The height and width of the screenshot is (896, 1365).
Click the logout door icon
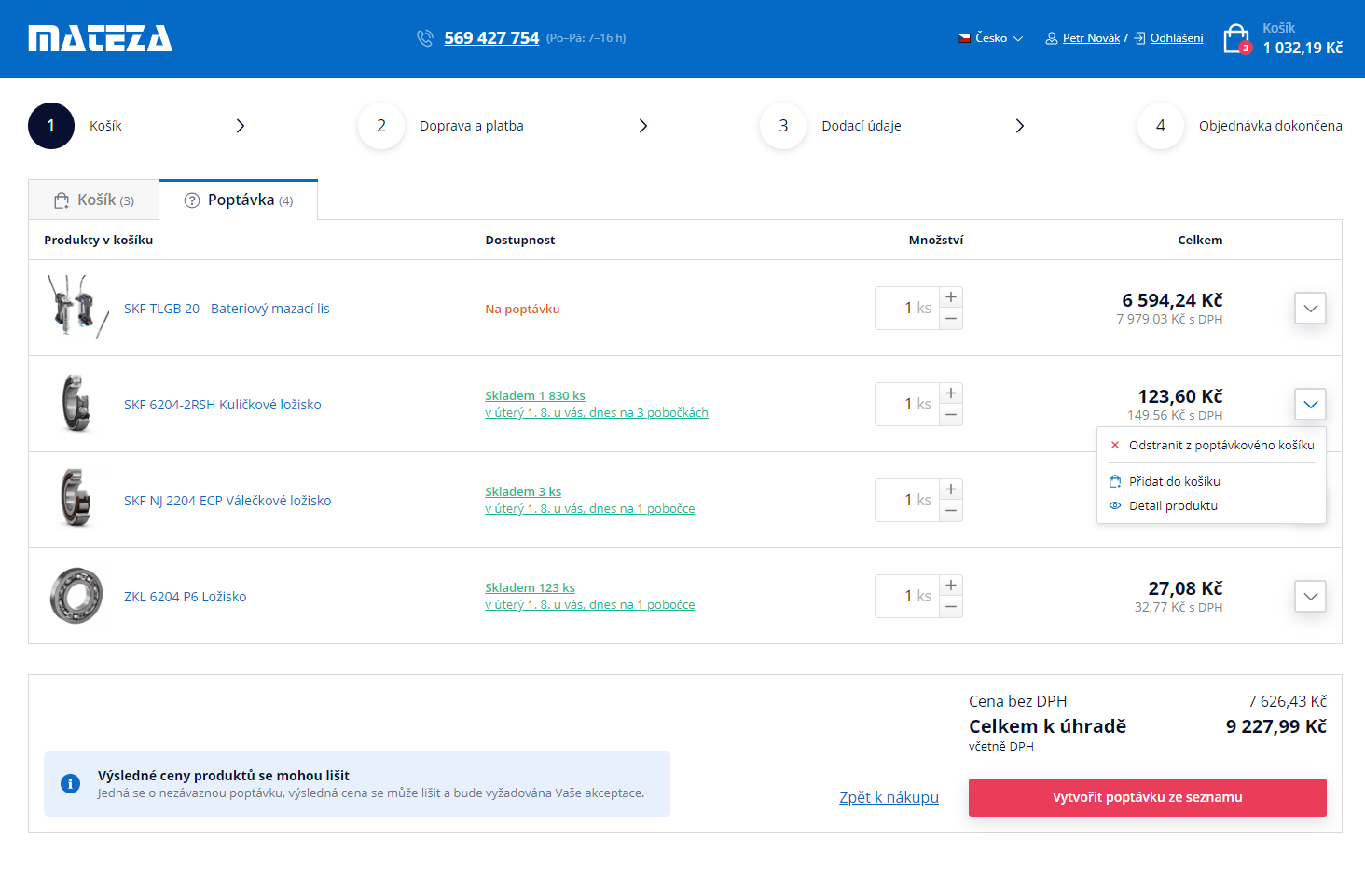1139,38
